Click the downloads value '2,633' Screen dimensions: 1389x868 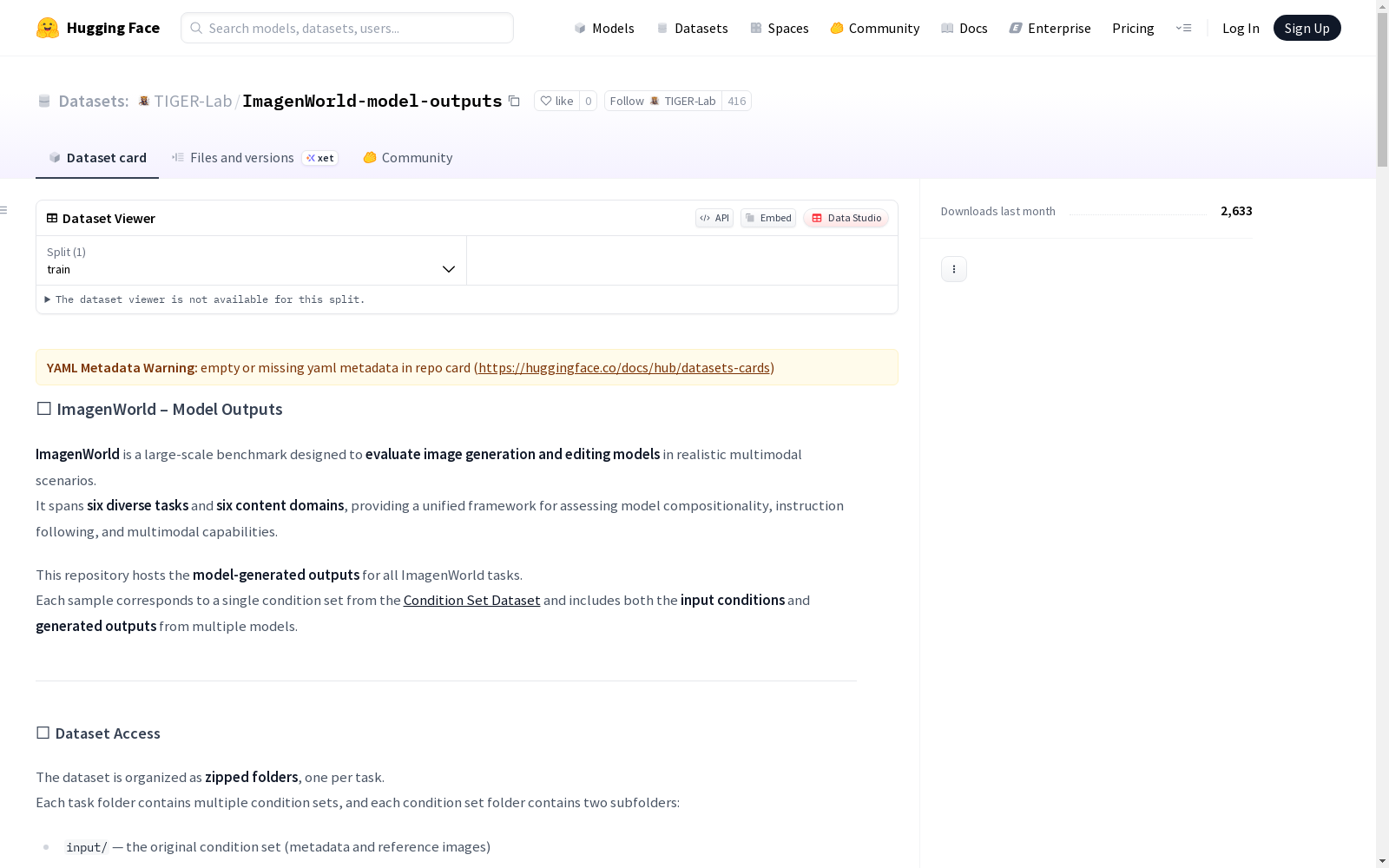(1236, 211)
